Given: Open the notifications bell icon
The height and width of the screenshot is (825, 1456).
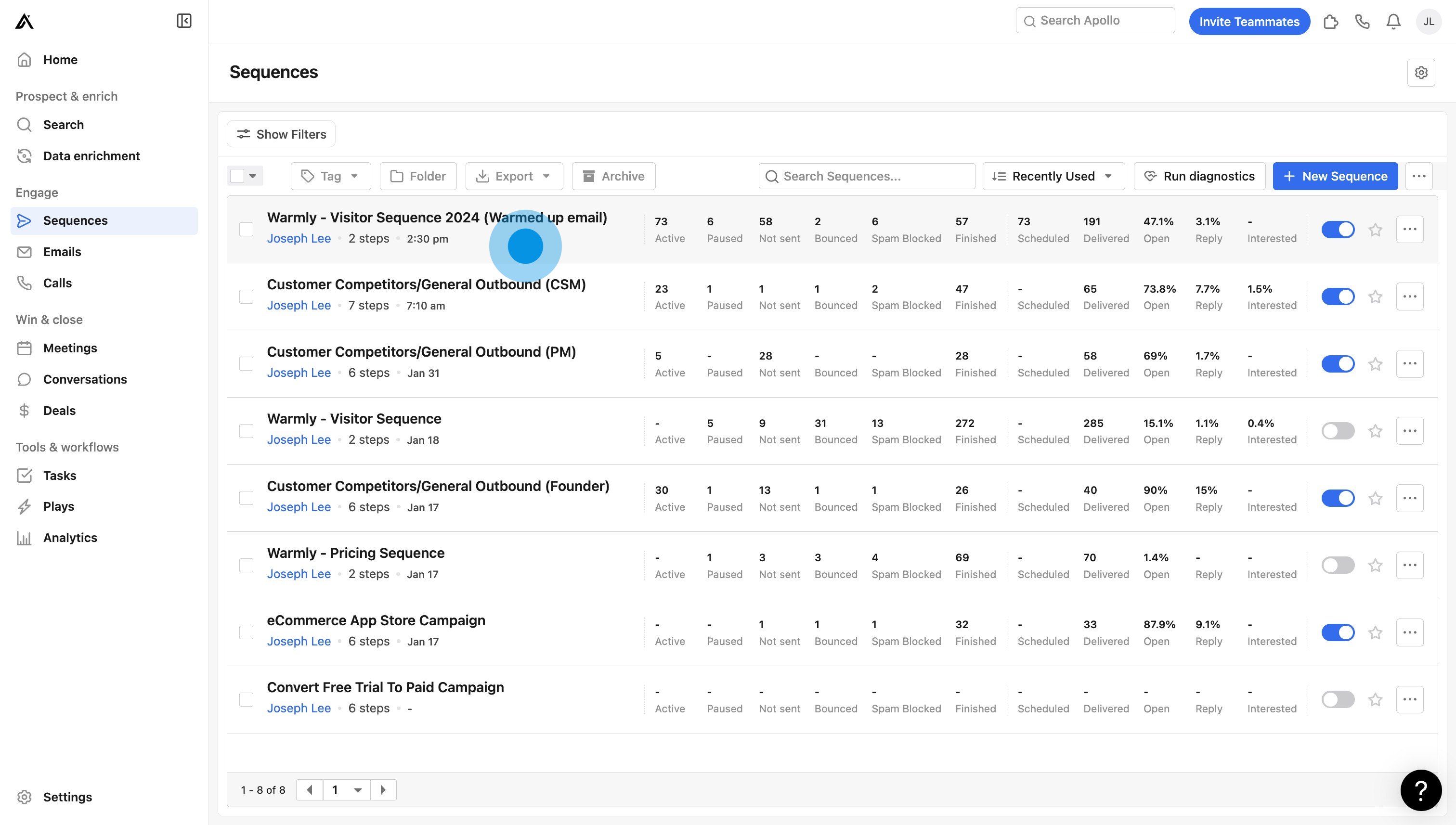Looking at the screenshot, I should (x=1393, y=22).
